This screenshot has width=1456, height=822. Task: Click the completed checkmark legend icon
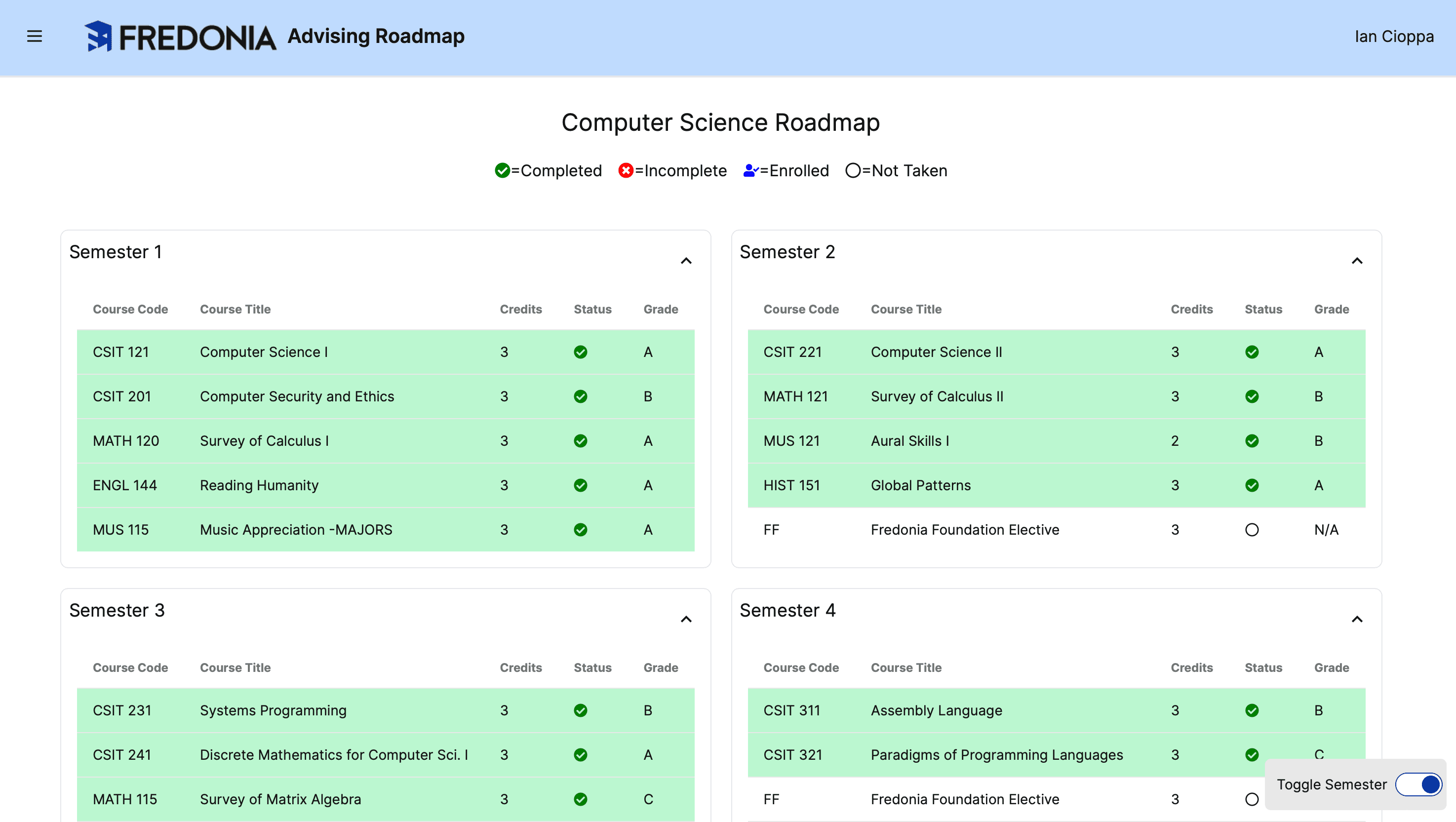[502, 170]
